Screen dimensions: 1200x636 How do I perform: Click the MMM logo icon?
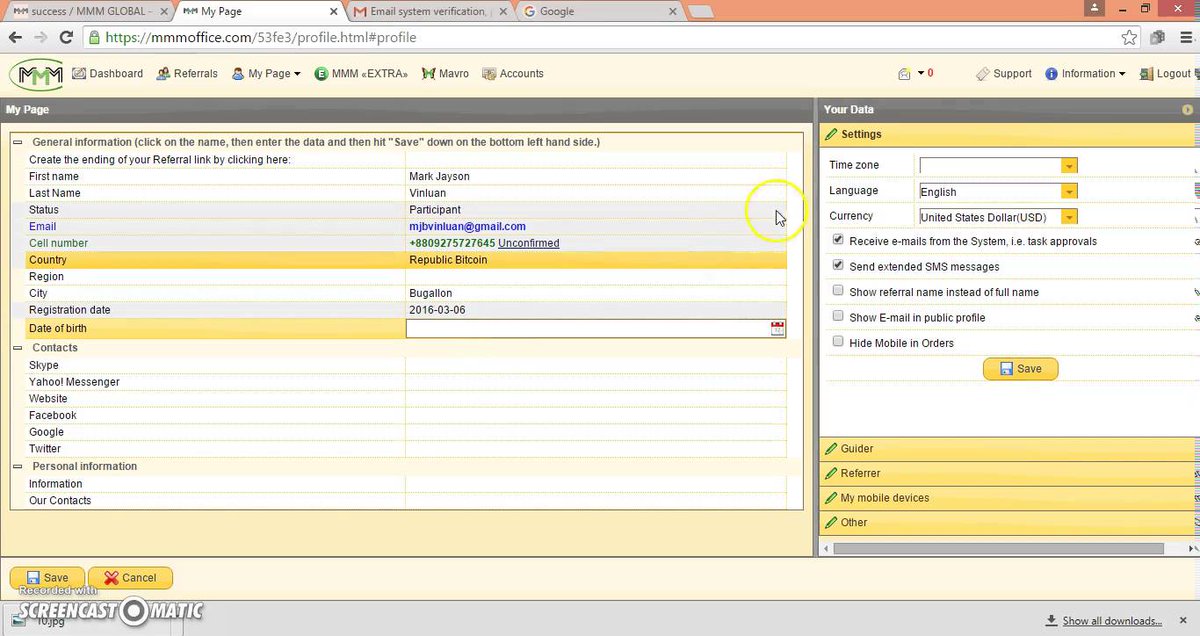pyautogui.click(x=36, y=74)
